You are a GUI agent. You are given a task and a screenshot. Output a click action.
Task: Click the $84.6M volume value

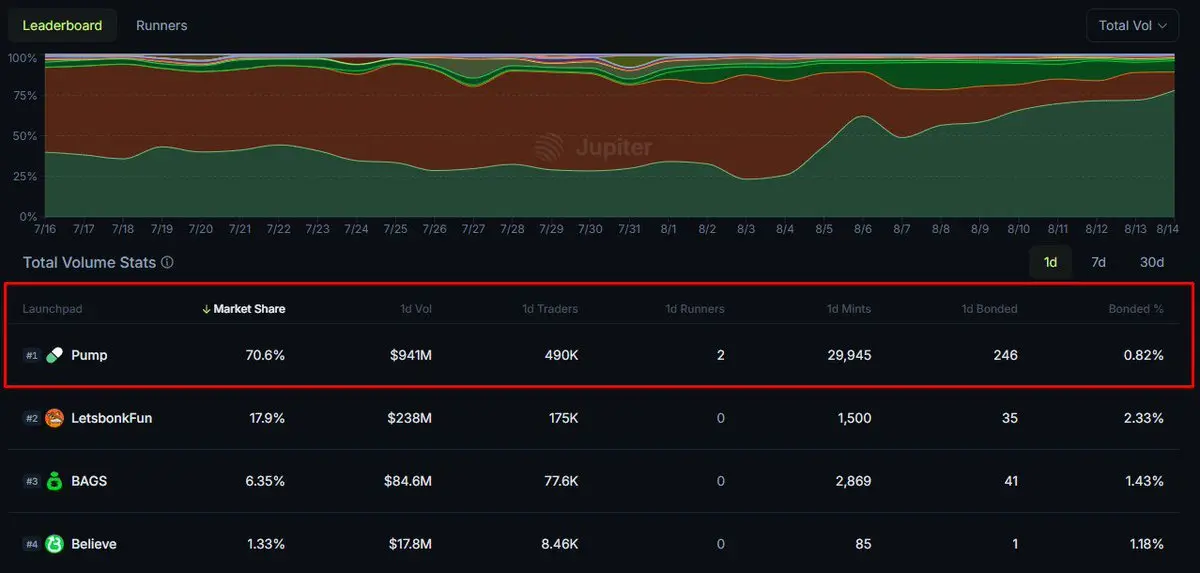[408, 481]
